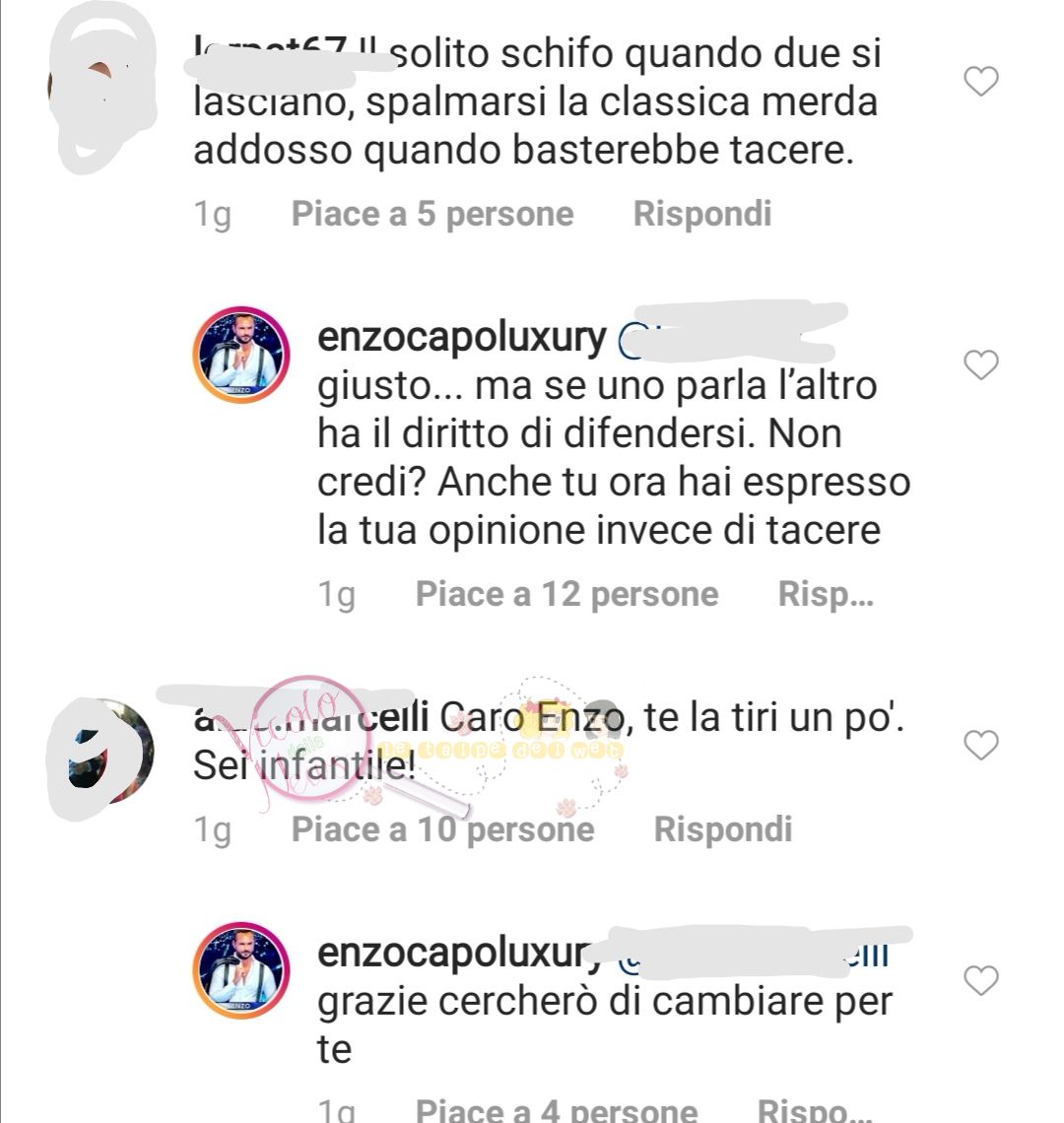
Task: Open blurred avatar of 'Caro Enzo' commenter
Action: pyautogui.click(x=100, y=755)
